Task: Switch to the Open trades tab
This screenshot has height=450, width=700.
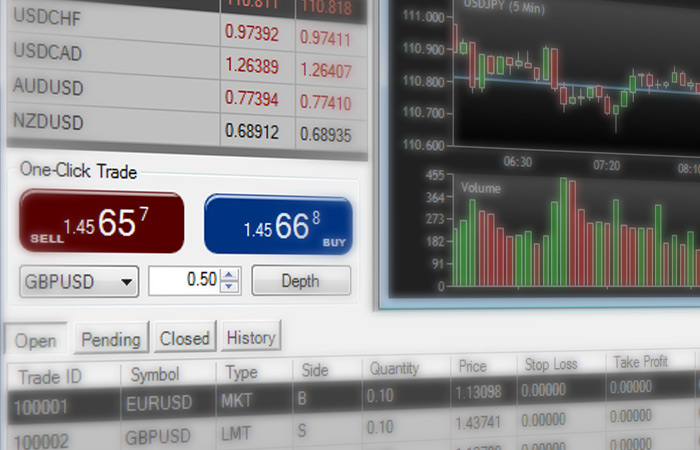Action: (x=36, y=340)
